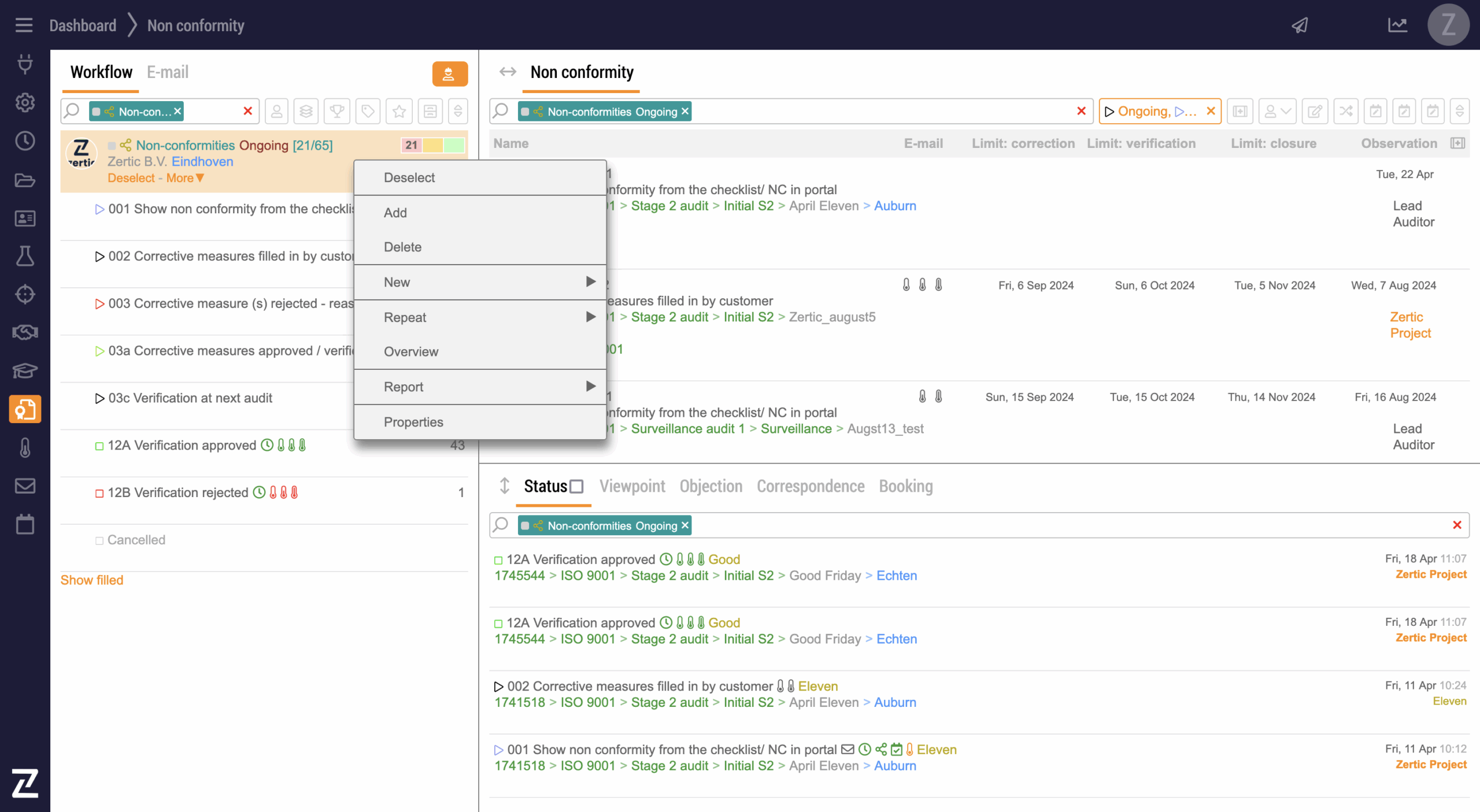Open the flask icon in left sidebar
The height and width of the screenshot is (812, 1480).
[x=25, y=256]
